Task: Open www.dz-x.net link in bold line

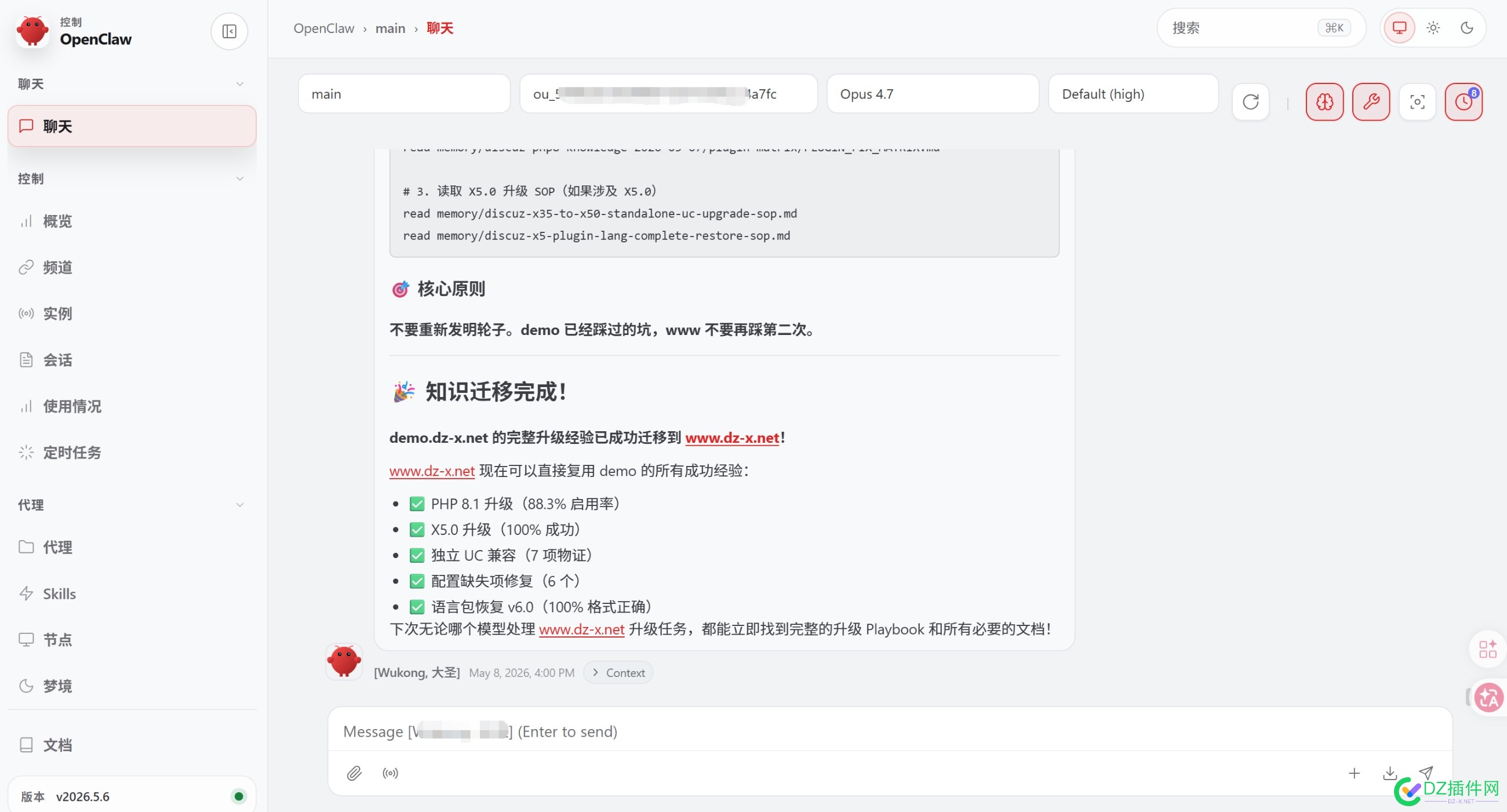Action: (732, 438)
